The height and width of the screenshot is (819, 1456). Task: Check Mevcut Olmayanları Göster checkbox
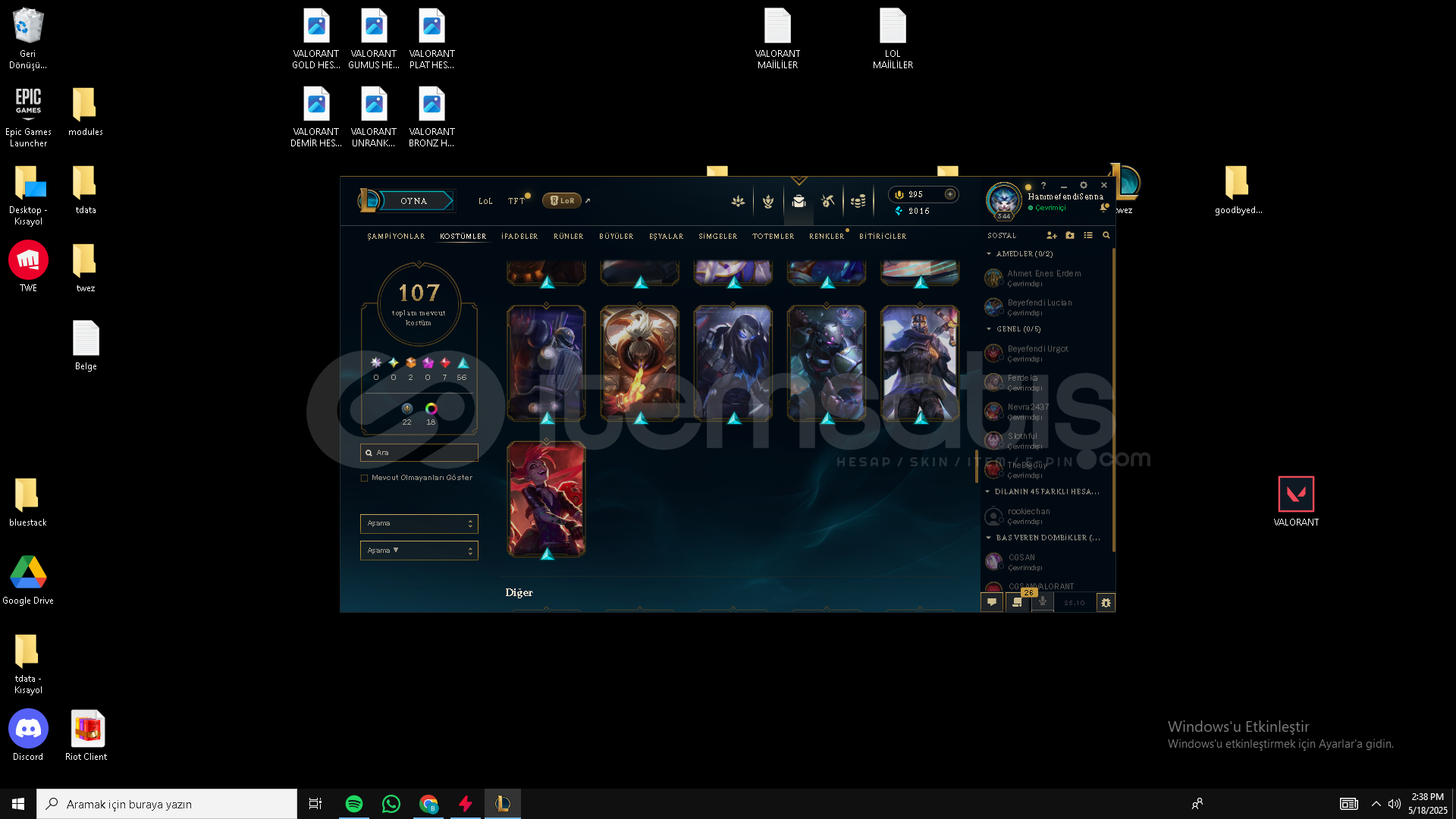[x=365, y=479]
